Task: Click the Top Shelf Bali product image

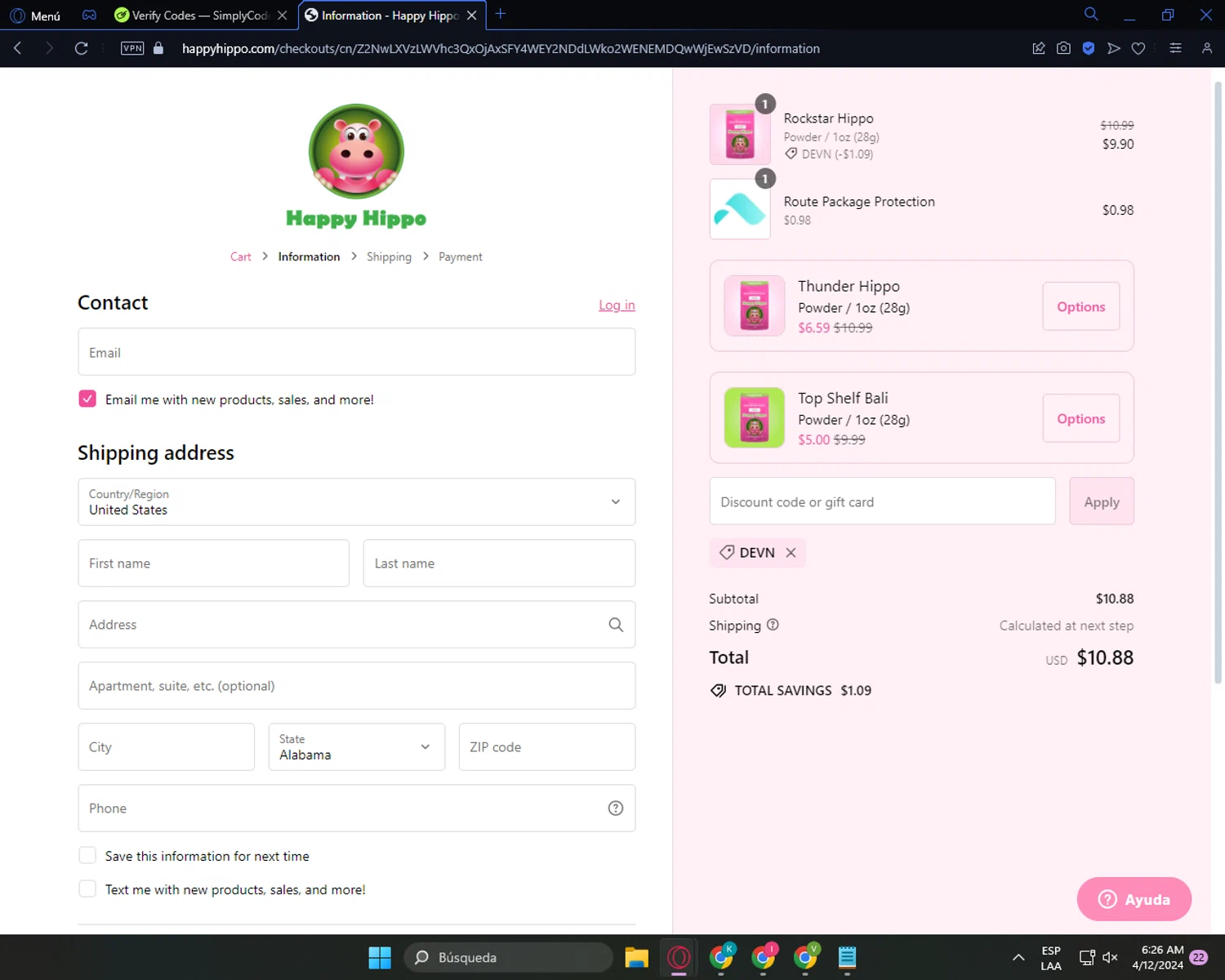Action: (x=755, y=417)
